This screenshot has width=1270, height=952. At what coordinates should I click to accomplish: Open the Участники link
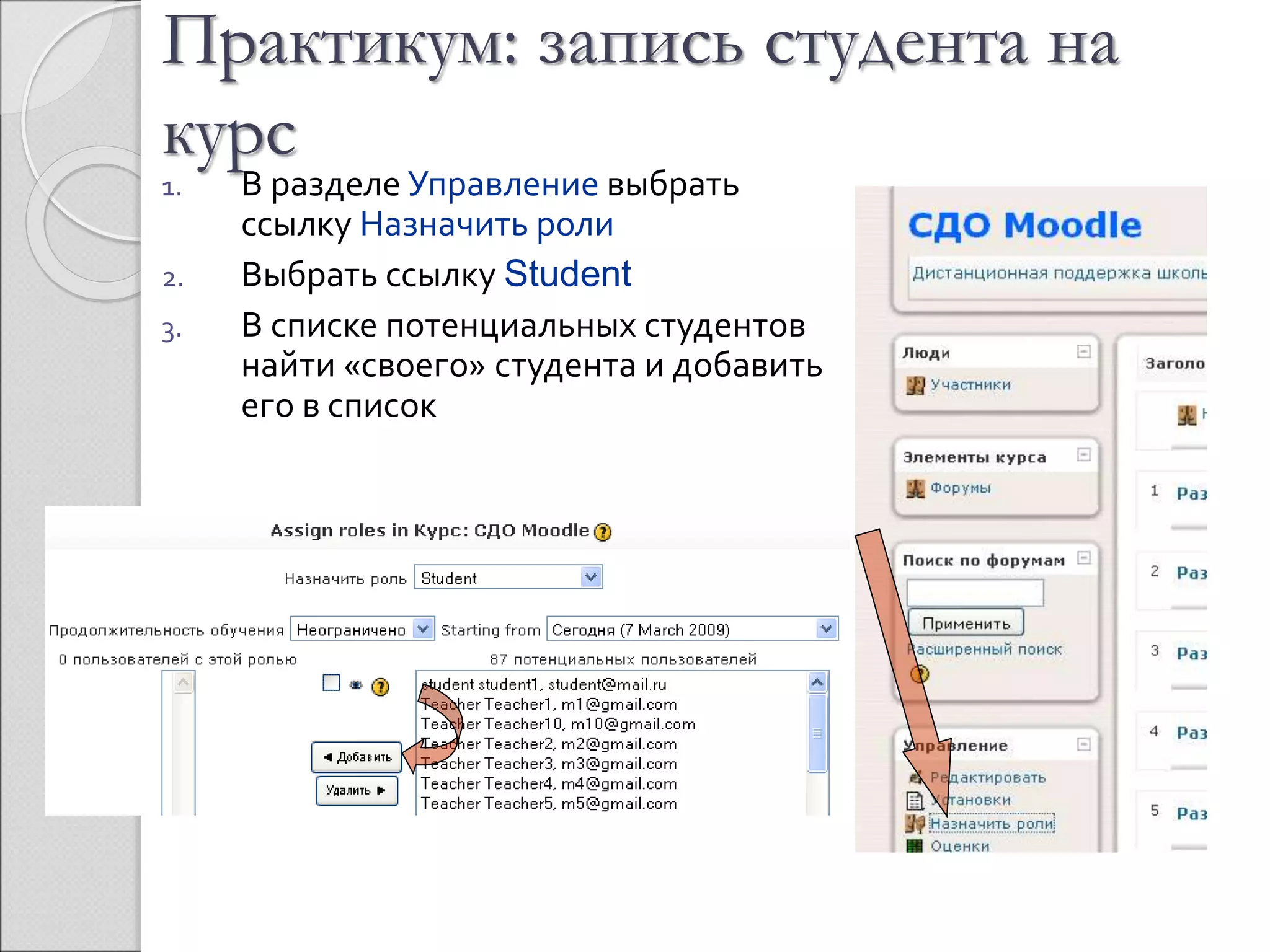coord(970,385)
